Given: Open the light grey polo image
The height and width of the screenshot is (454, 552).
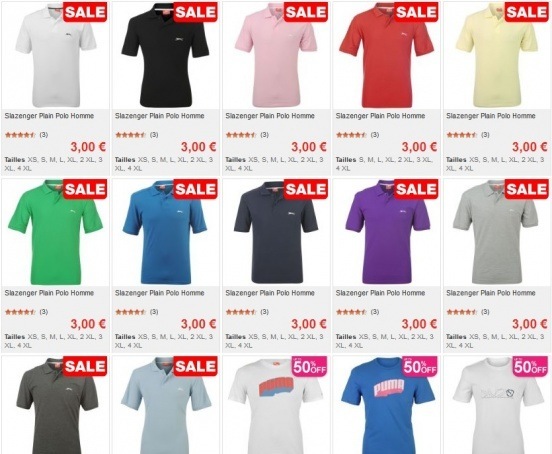Looking at the screenshot, I should coord(497,232).
